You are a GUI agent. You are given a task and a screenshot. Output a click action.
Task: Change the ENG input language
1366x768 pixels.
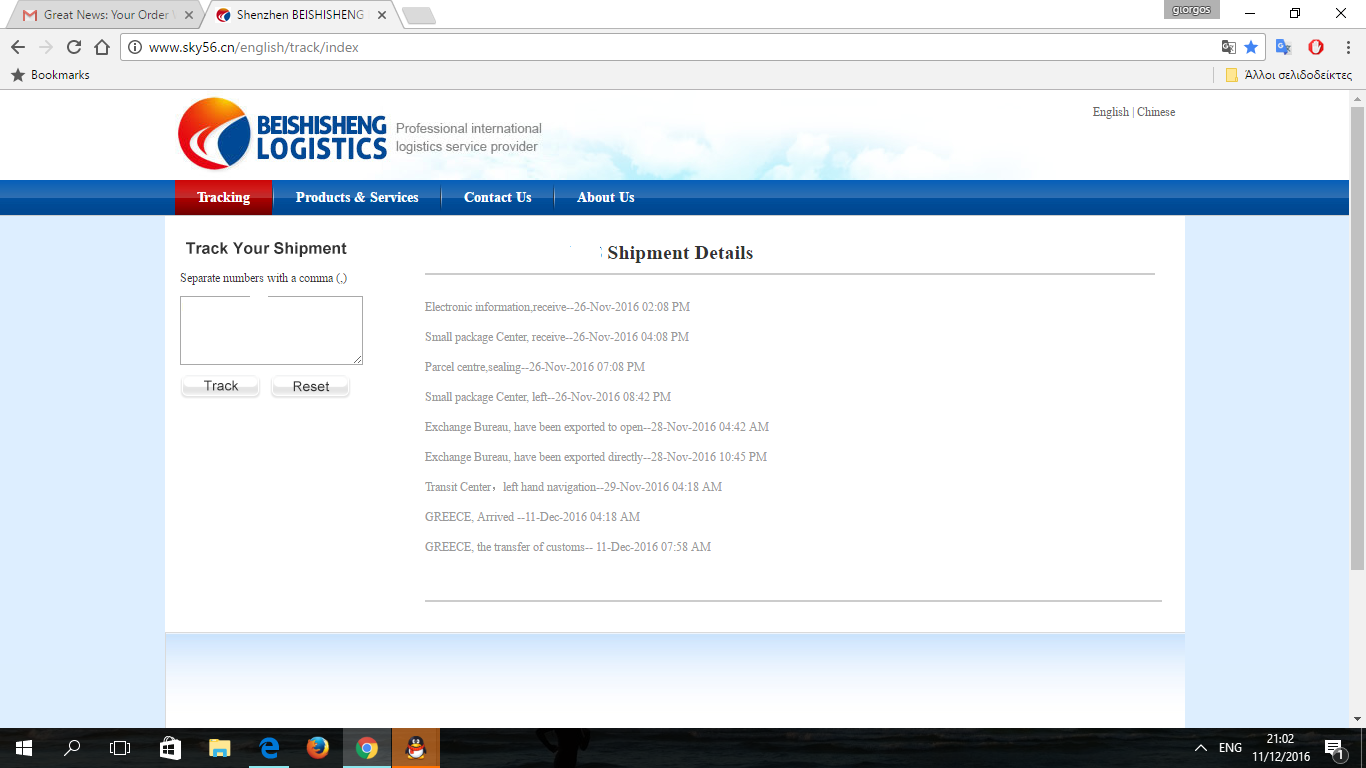coord(1231,748)
